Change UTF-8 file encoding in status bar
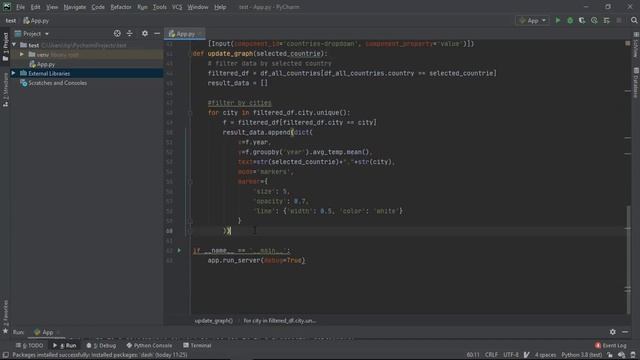Viewport: 640px width, 360px height. [511, 355]
